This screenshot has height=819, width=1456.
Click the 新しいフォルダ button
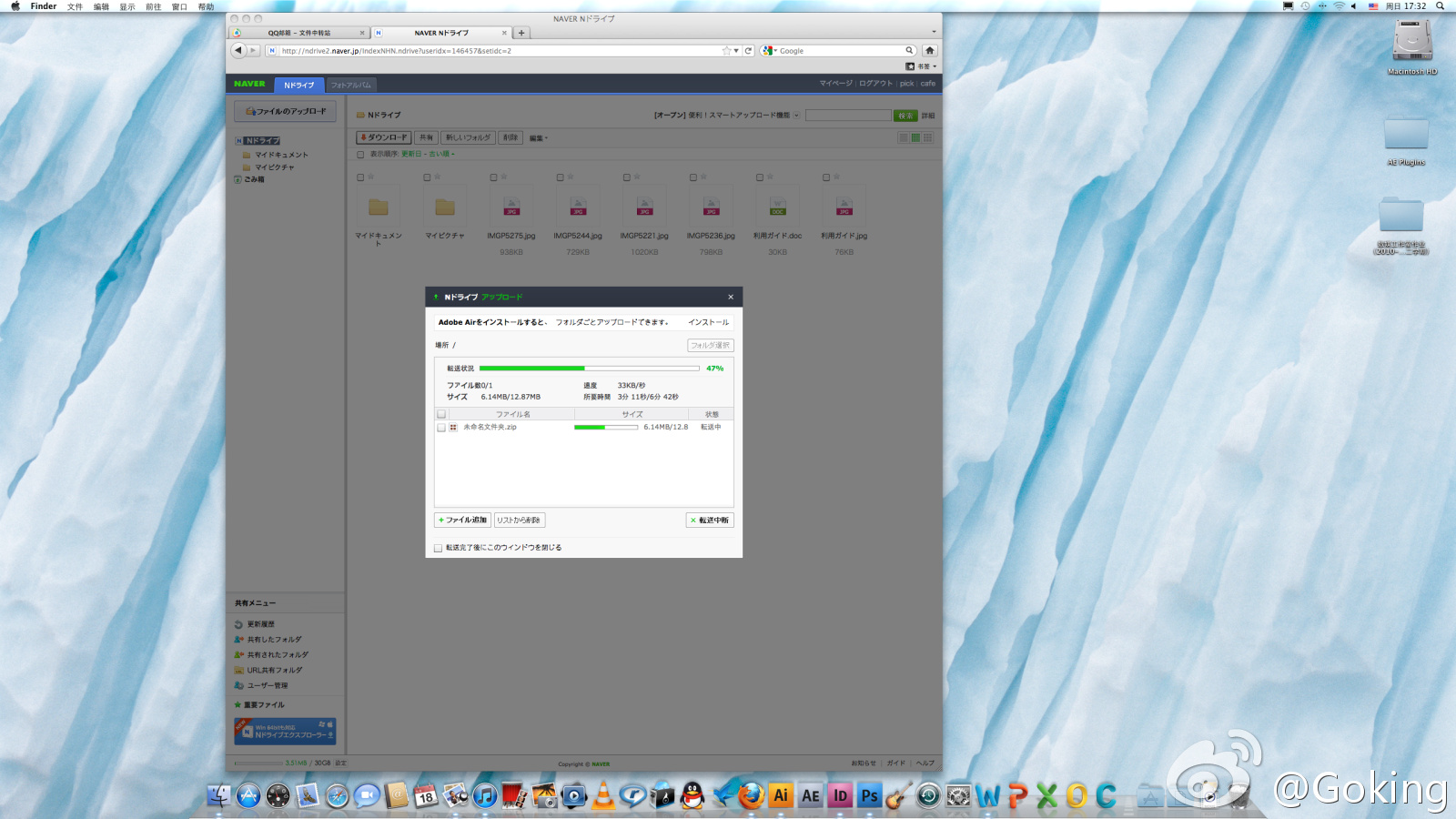468,137
